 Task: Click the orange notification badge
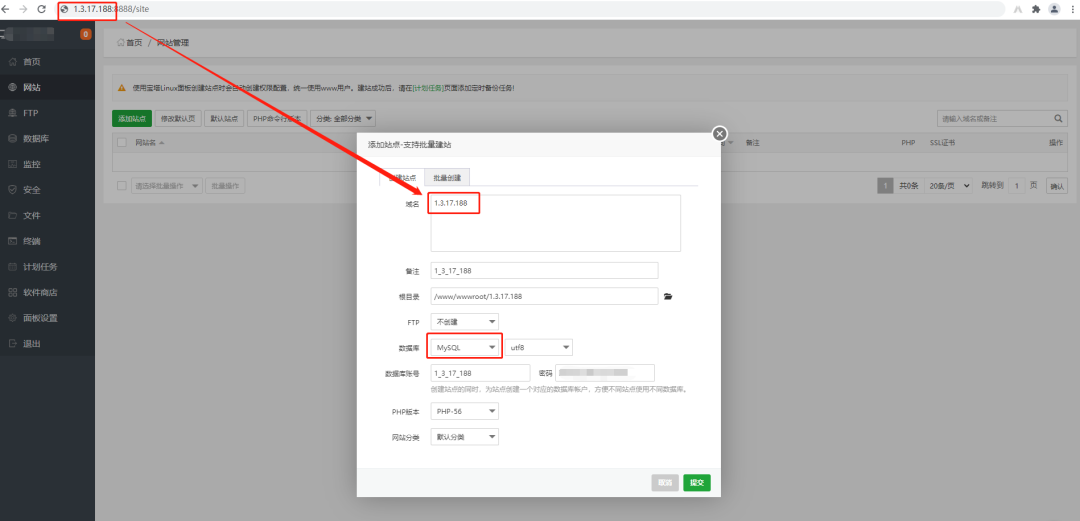(85, 34)
